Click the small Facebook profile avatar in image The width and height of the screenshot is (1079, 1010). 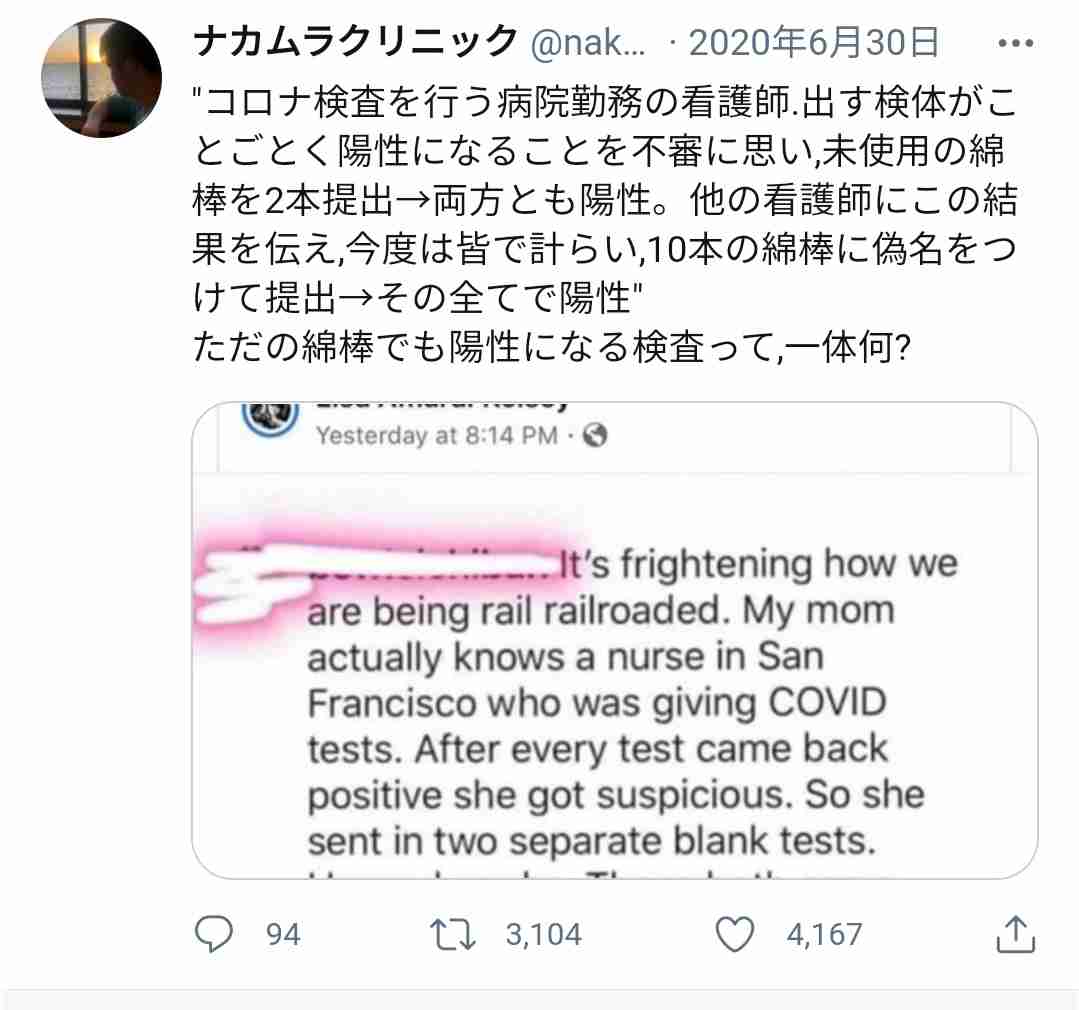270,418
